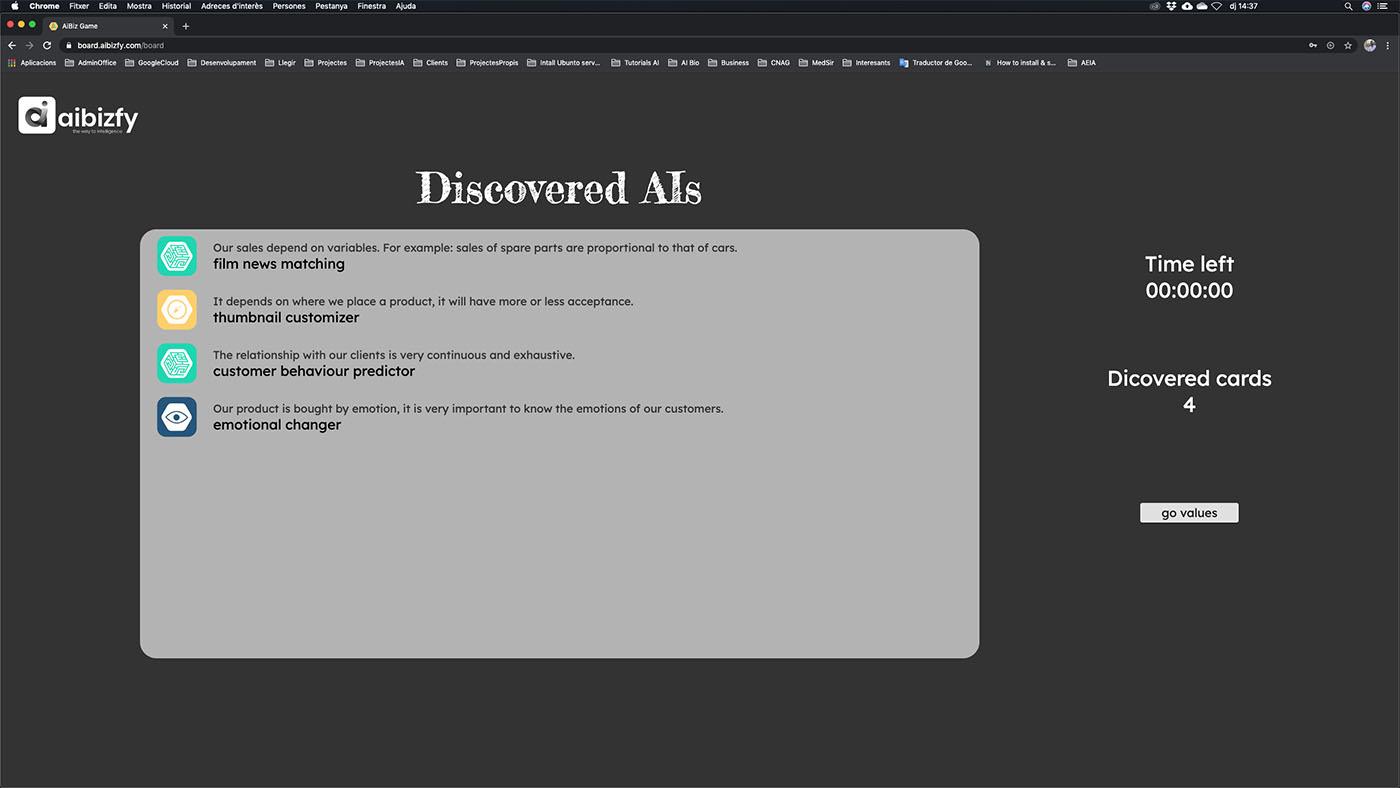Image resolution: width=1400 pixels, height=788 pixels.
Task: Click the emotional changer title
Action: [x=277, y=425]
